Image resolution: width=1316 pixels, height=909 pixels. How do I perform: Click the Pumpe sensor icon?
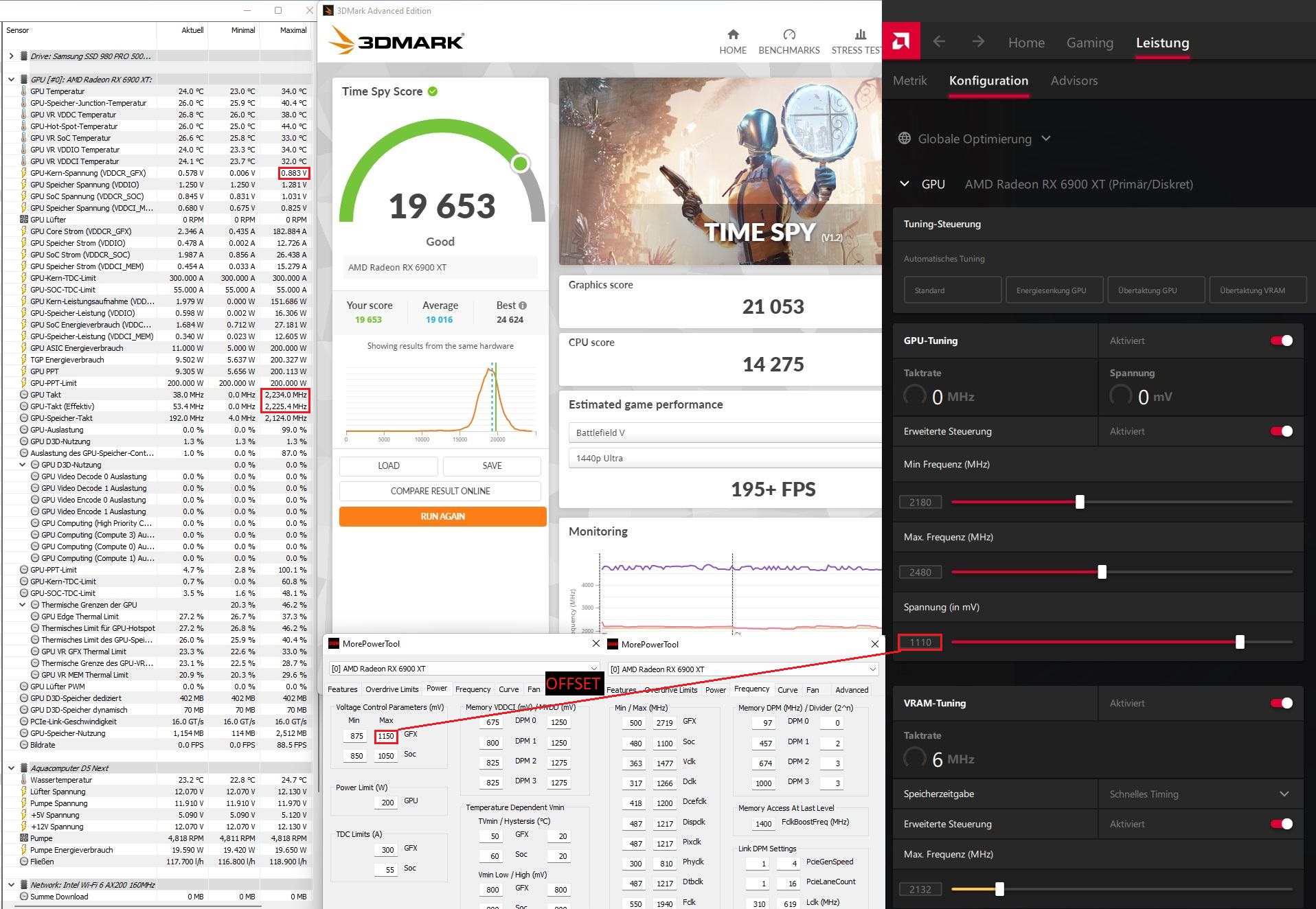[x=24, y=838]
